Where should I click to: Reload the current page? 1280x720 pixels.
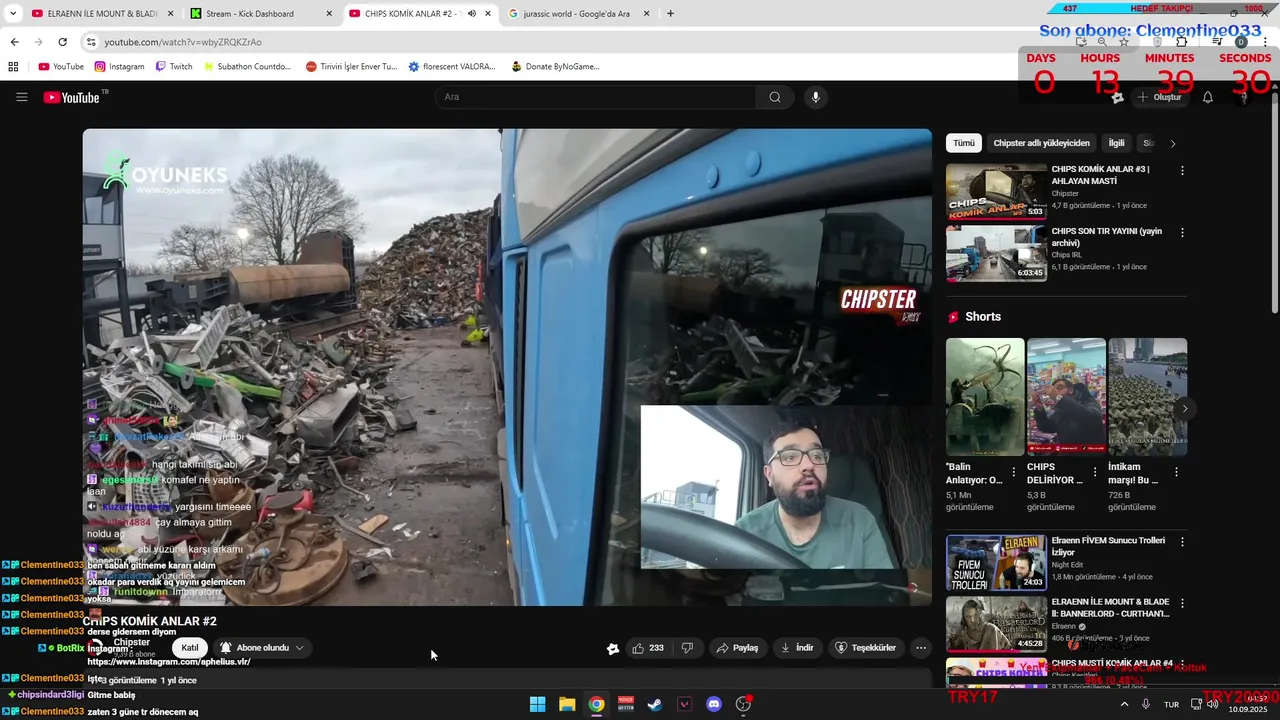tap(62, 42)
